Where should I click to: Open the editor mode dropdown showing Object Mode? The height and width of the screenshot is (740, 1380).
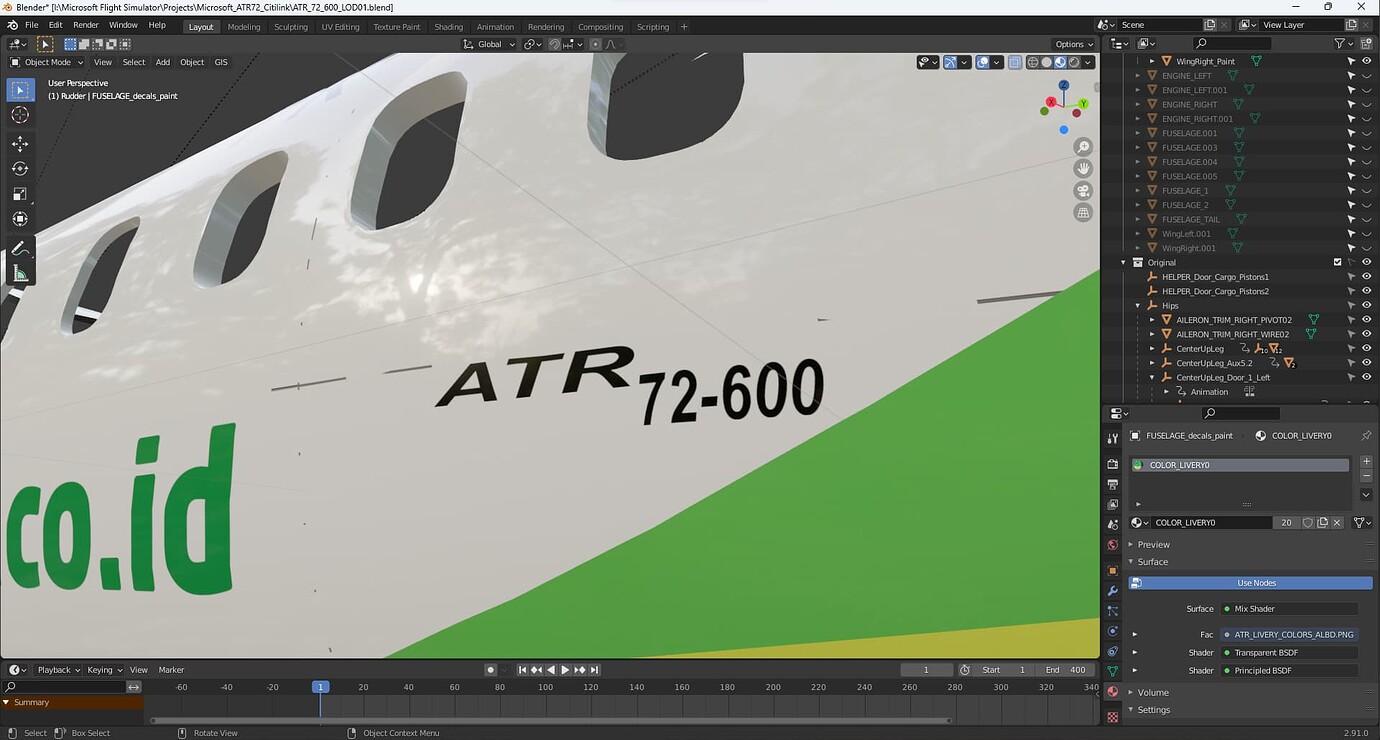tap(45, 62)
